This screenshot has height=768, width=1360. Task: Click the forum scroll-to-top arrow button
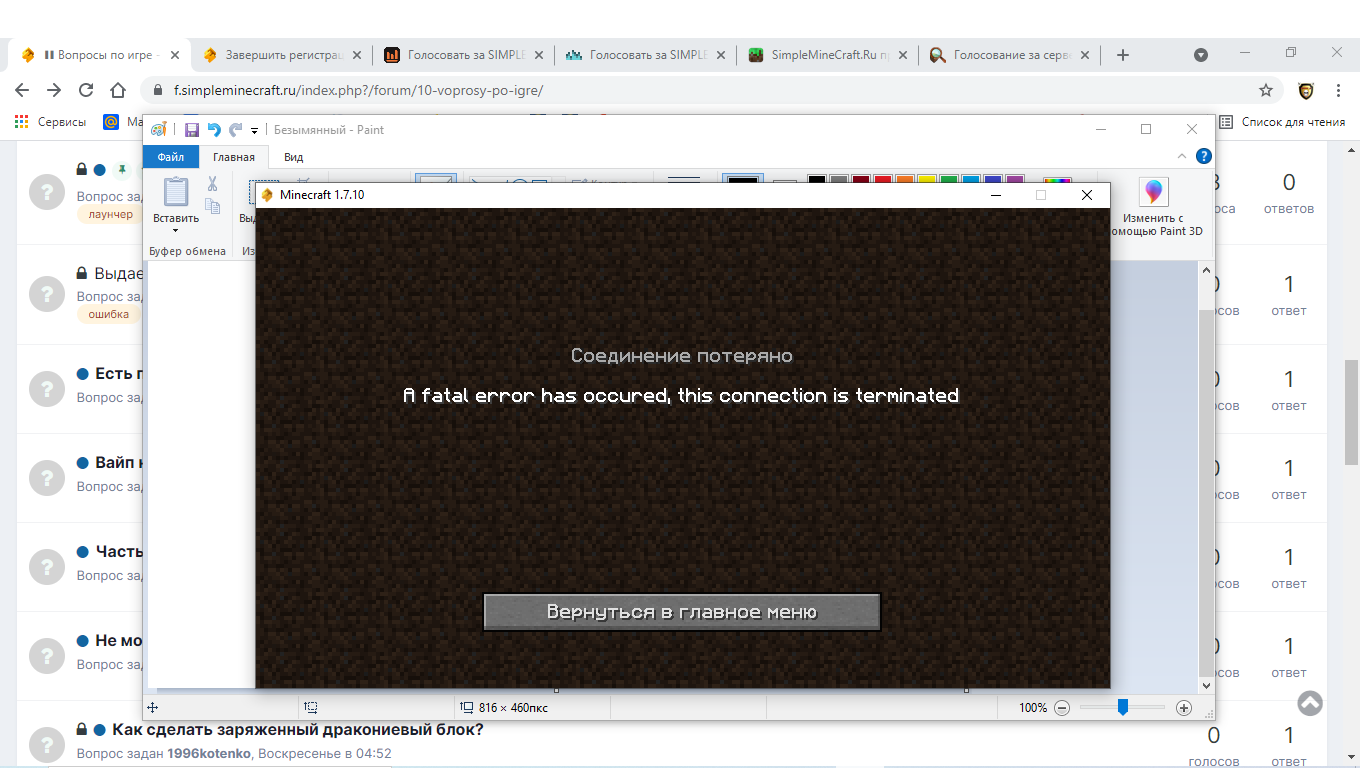[1310, 703]
